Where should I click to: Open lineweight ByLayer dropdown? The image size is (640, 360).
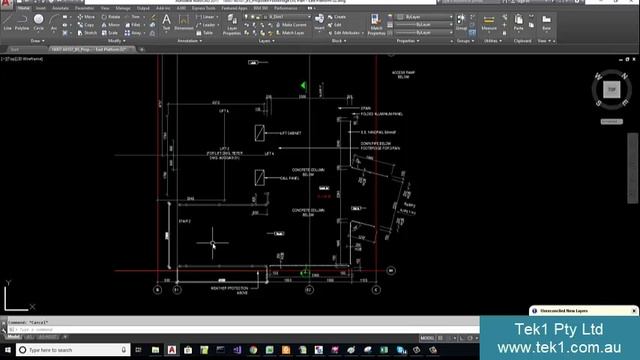tap(424, 24)
